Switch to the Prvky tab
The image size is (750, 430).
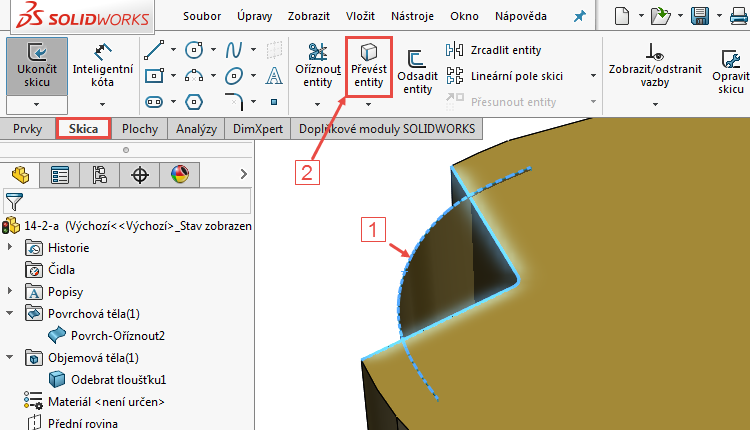(27, 129)
